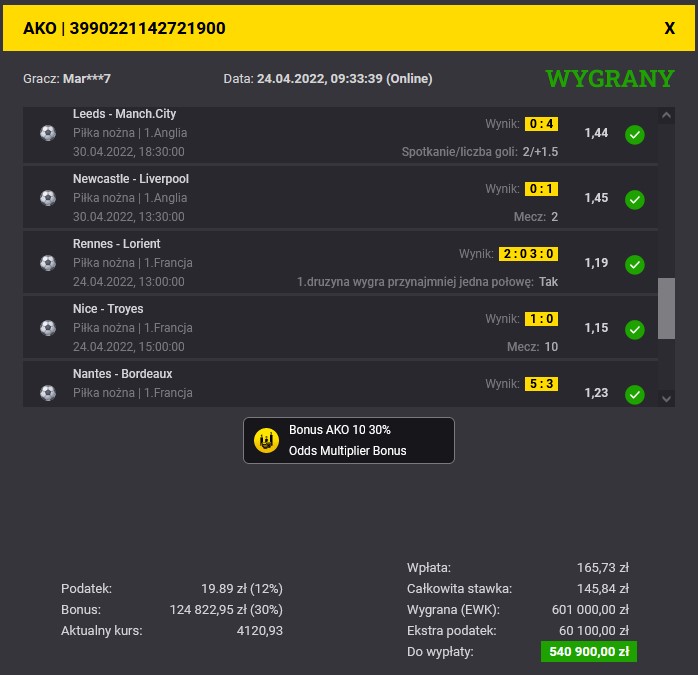This screenshot has height=675, width=698.
Task: Click the soccer ball icon beside Rennes - Lorient
Action: pos(48,263)
